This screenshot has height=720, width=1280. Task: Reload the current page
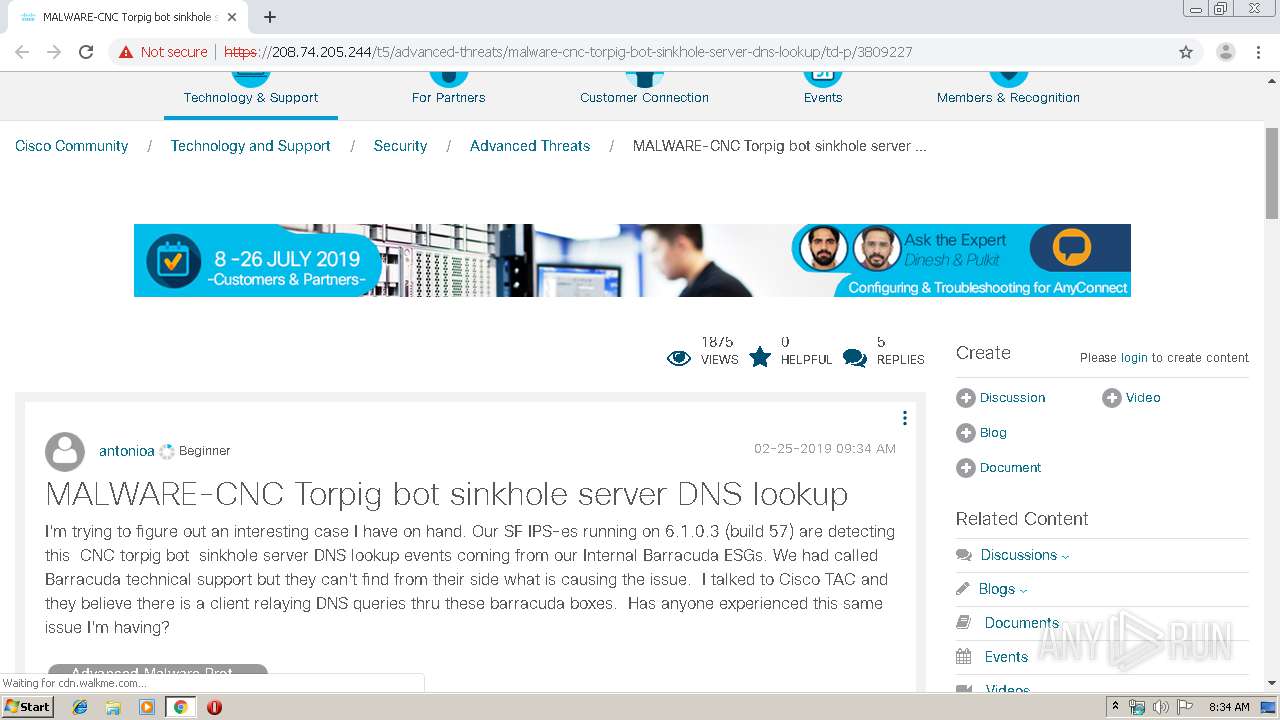[x=86, y=52]
